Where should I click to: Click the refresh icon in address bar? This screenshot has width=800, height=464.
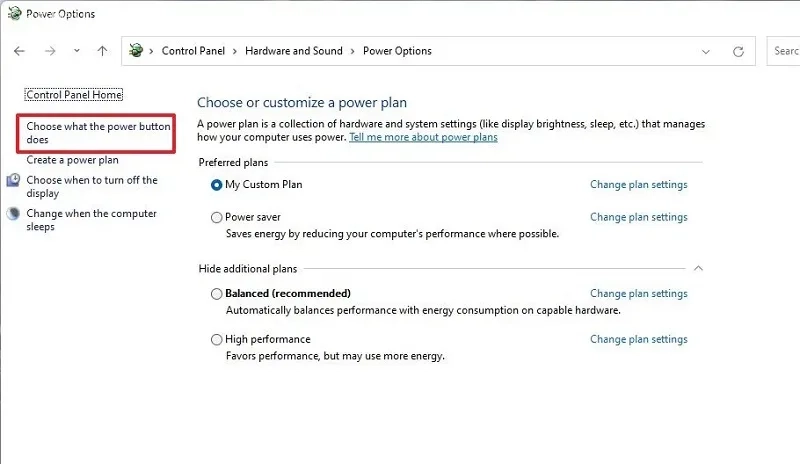point(738,52)
